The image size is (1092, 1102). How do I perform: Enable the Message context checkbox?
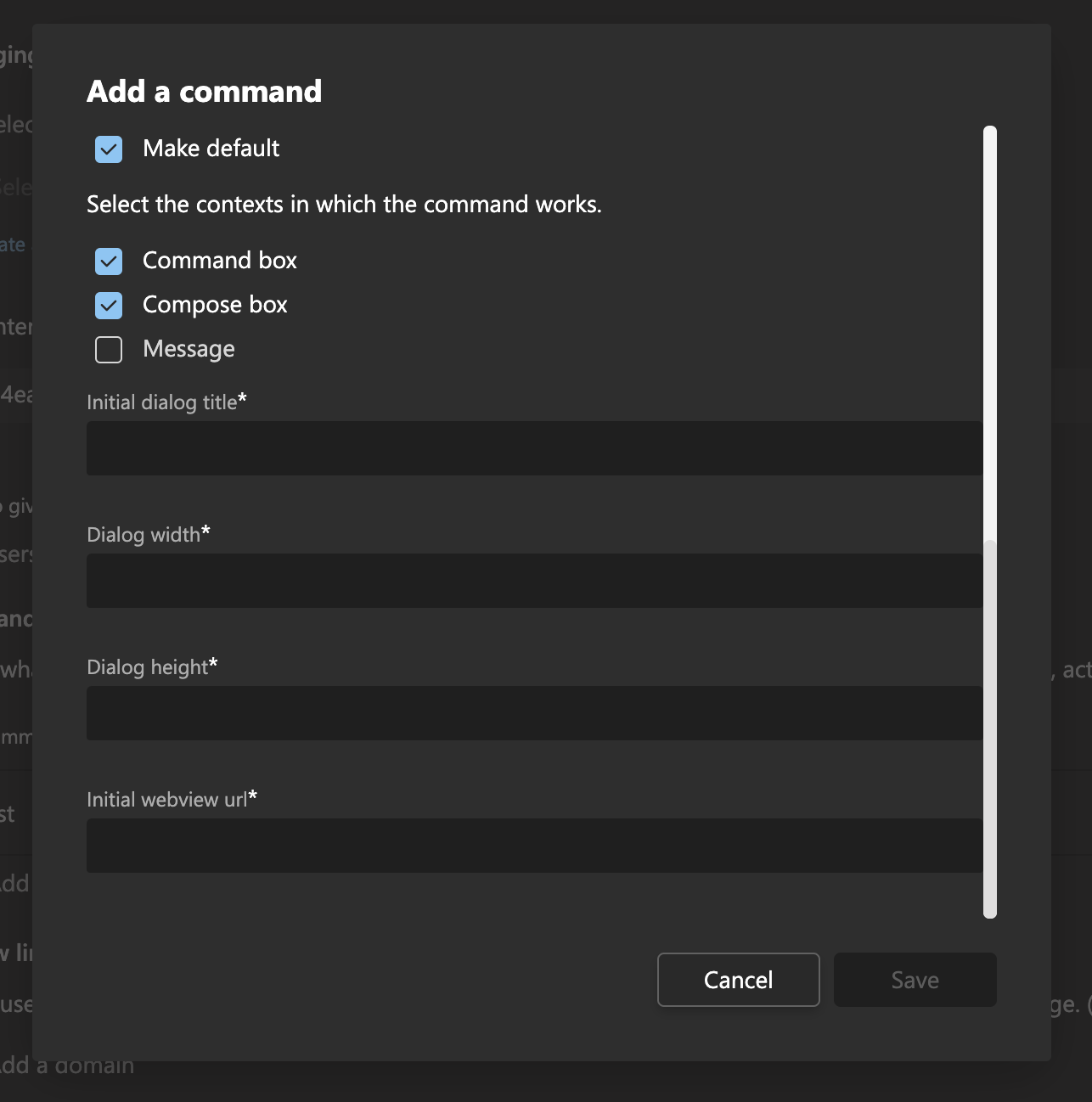pos(109,350)
